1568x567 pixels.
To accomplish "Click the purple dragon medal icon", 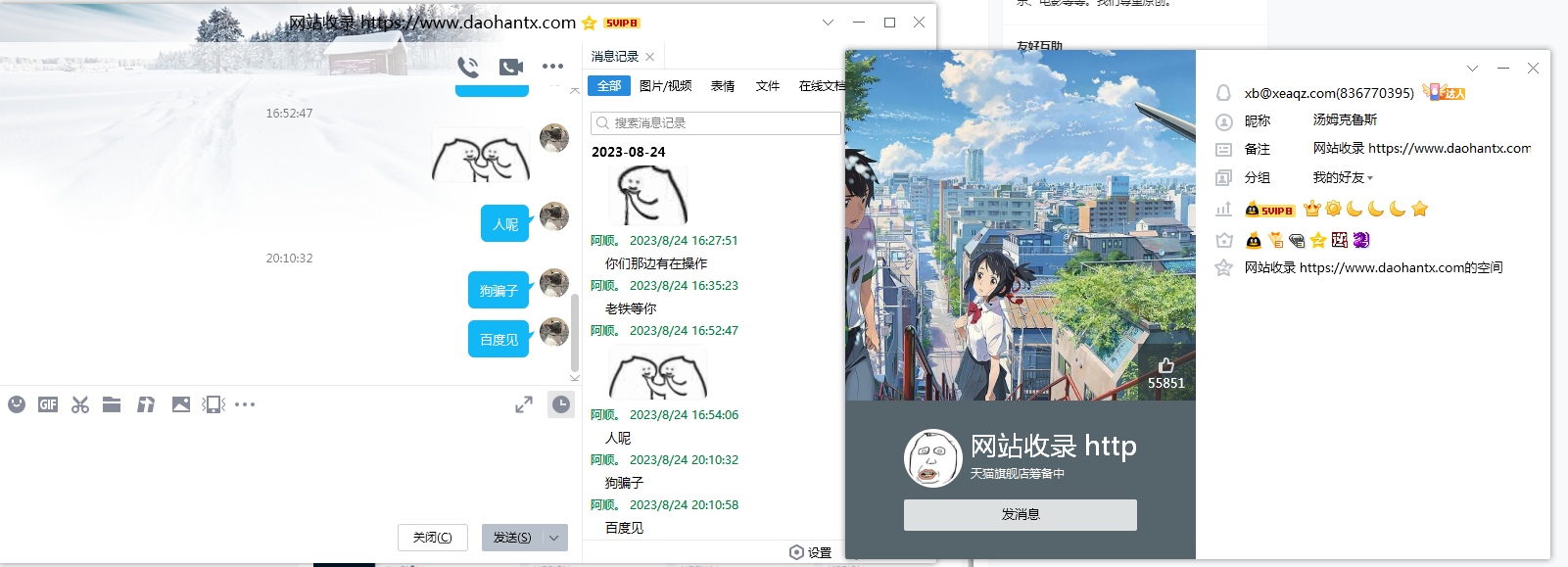I will pos(1361,240).
